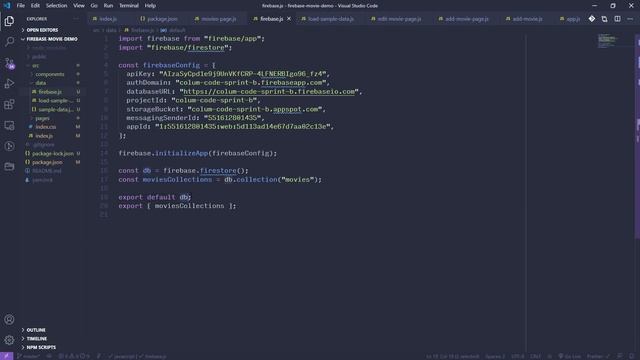640x360 pixels.
Task: Open the View menu
Action: pos(79,6)
